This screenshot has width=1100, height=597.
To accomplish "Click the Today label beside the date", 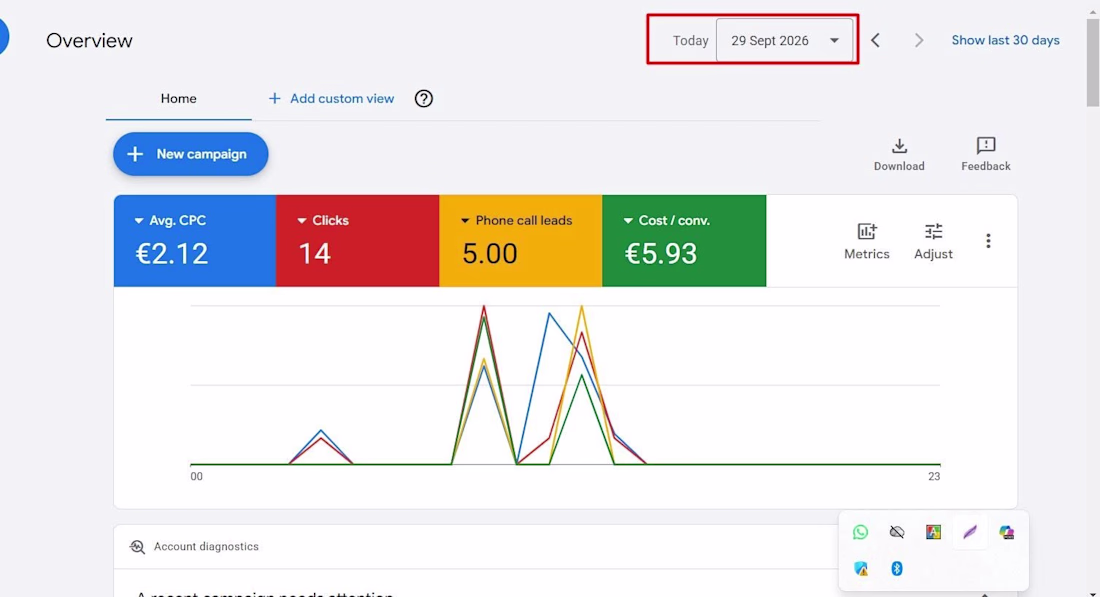I will tap(690, 41).
